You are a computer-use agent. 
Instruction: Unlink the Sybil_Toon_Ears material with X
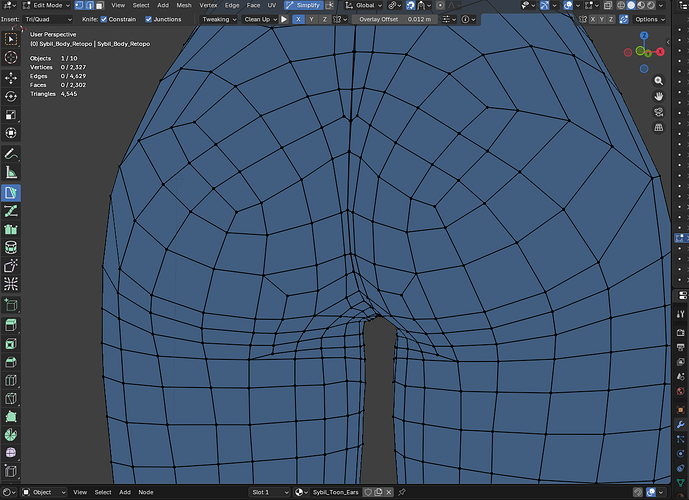[388, 492]
